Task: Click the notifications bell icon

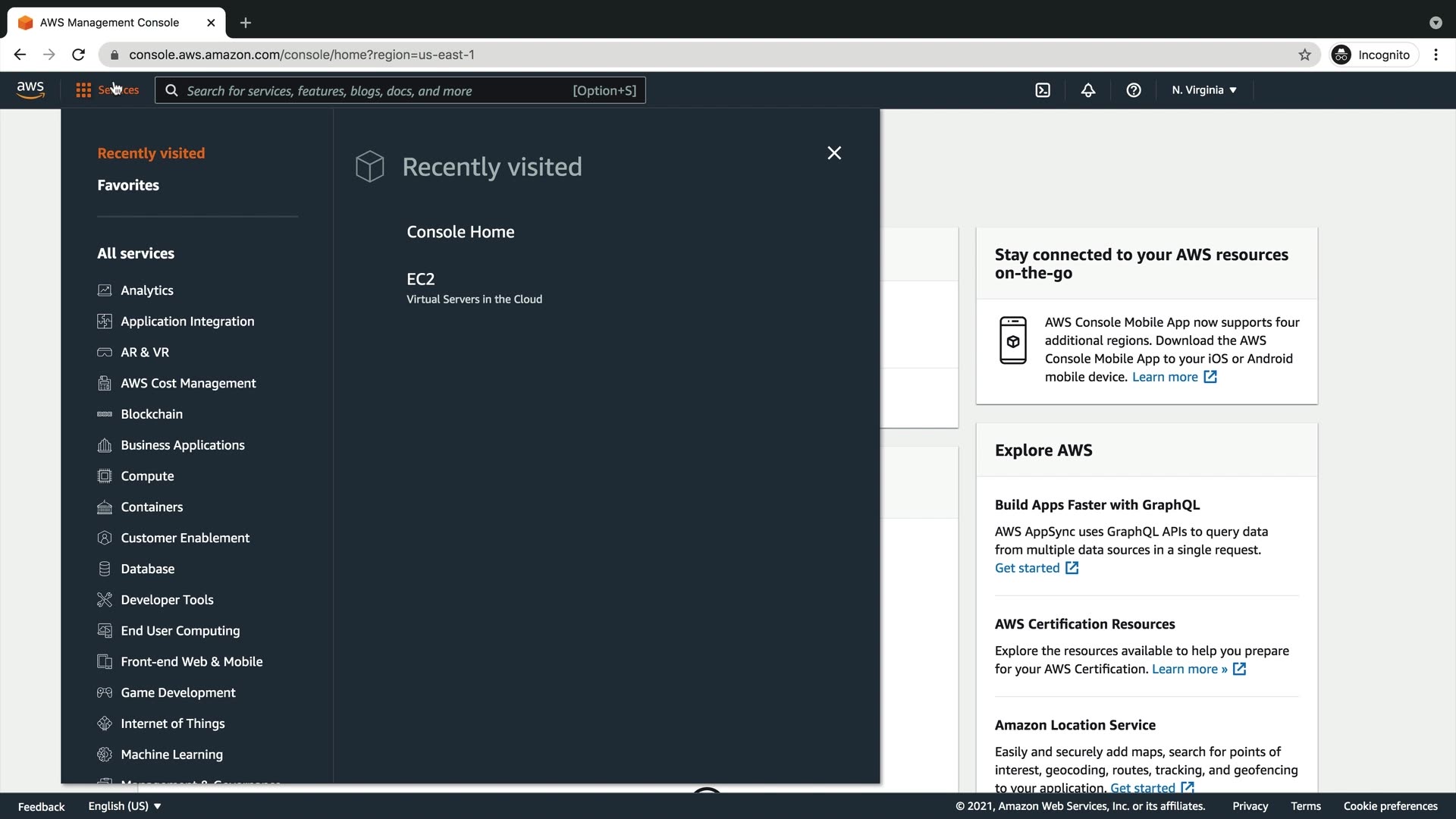Action: 1088,90
